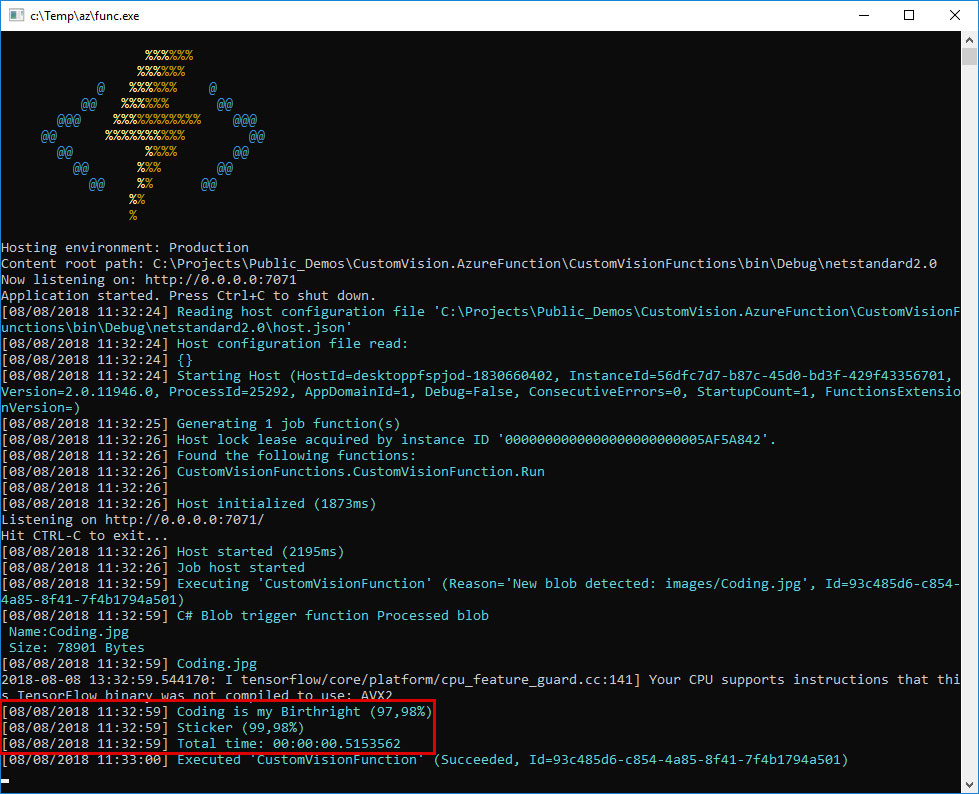Click the scrollbar up arrow
Image resolution: width=979 pixels, height=794 pixels.
(969, 40)
